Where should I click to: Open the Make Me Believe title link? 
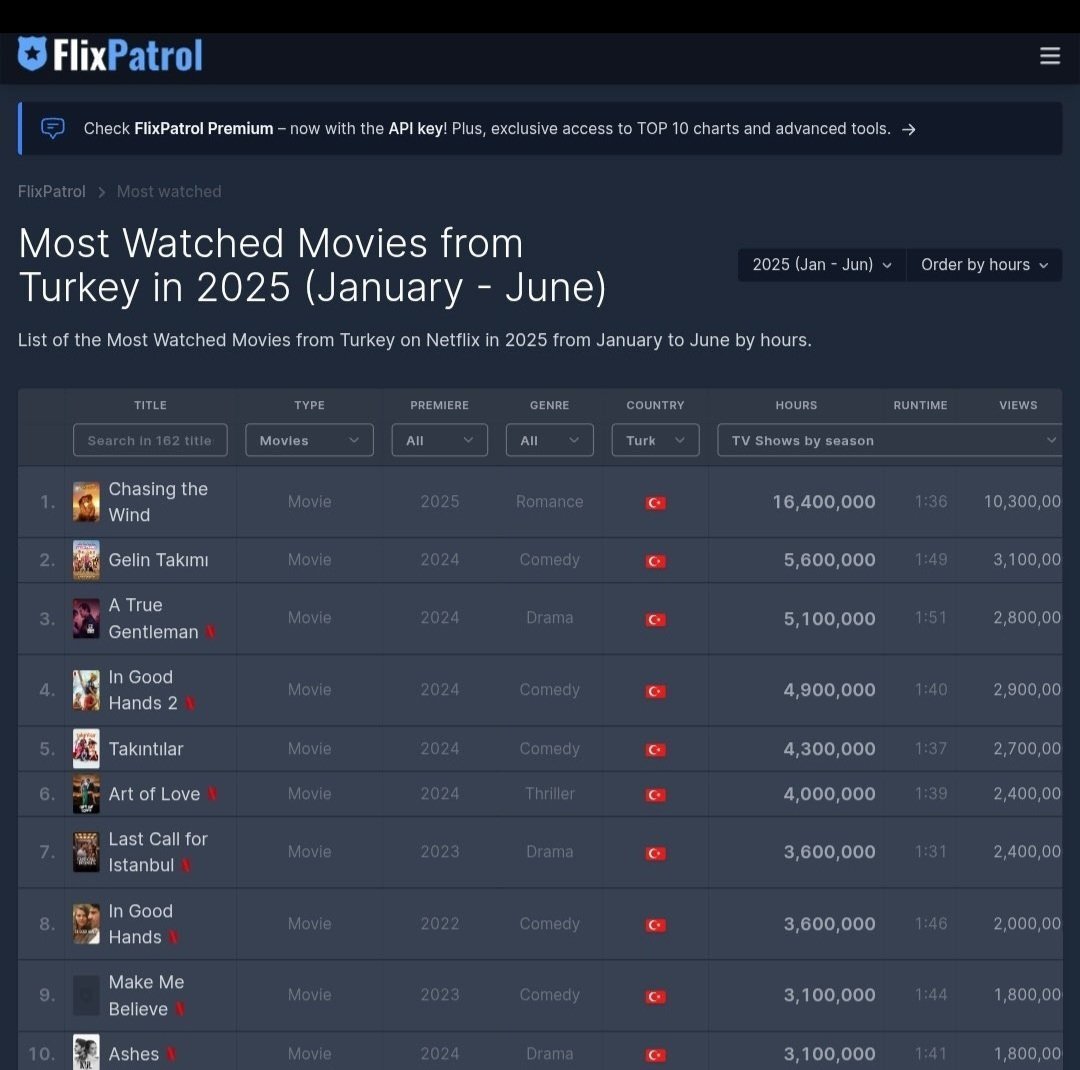[x=146, y=995]
